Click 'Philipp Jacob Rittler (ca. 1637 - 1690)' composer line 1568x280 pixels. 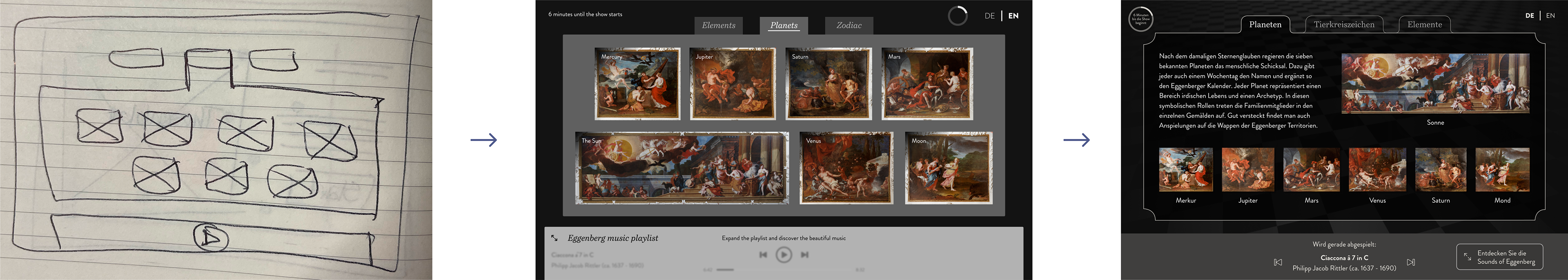point(1344,269)
